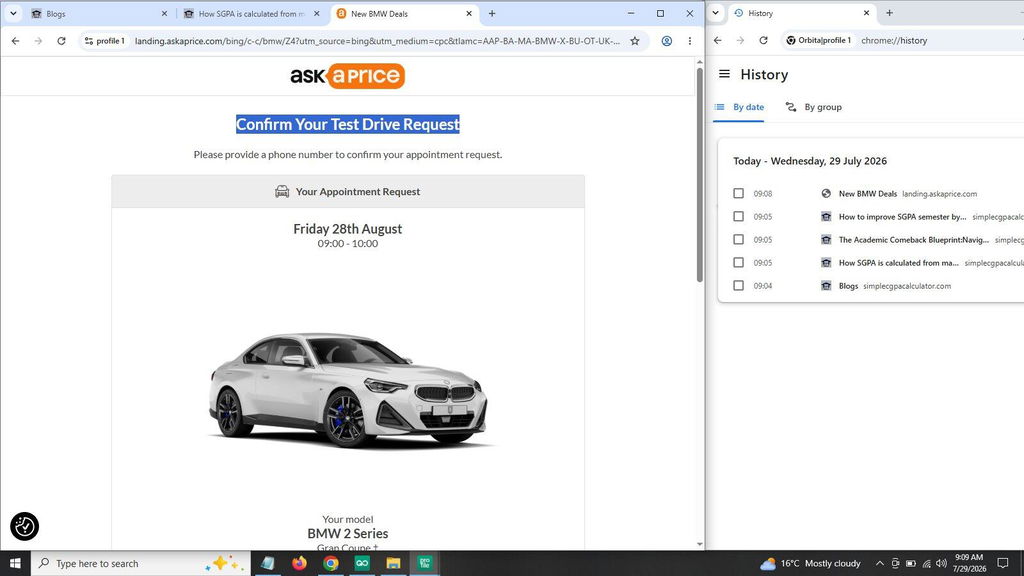The width and height of the screenshot is (1024, 576).
Task: Click the landing.askaprice.com address bar
Action: tap(377, 40)
